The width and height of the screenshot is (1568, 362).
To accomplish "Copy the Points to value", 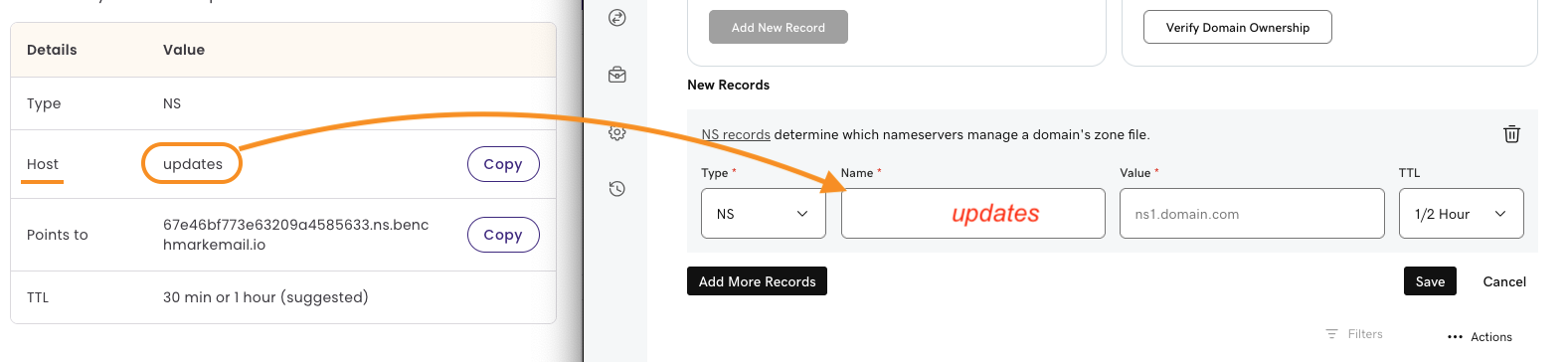I will 503,235.
